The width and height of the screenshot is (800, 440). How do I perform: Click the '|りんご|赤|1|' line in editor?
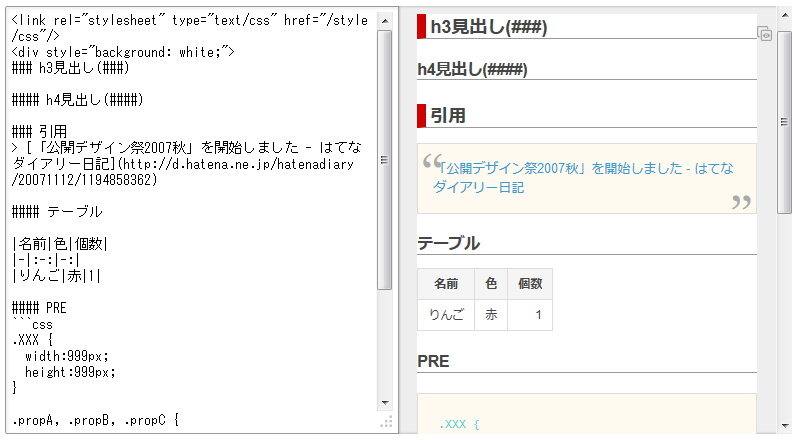pos(56,276)
